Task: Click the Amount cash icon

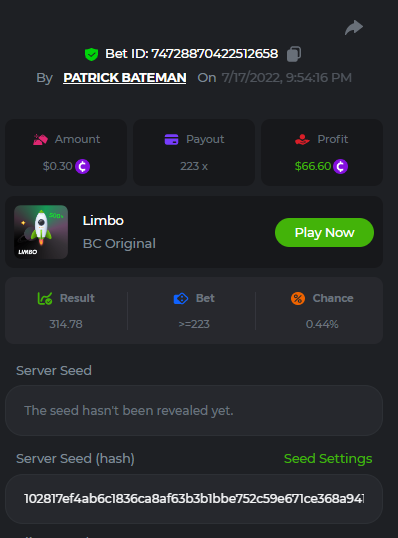Action: pos(40,140)
